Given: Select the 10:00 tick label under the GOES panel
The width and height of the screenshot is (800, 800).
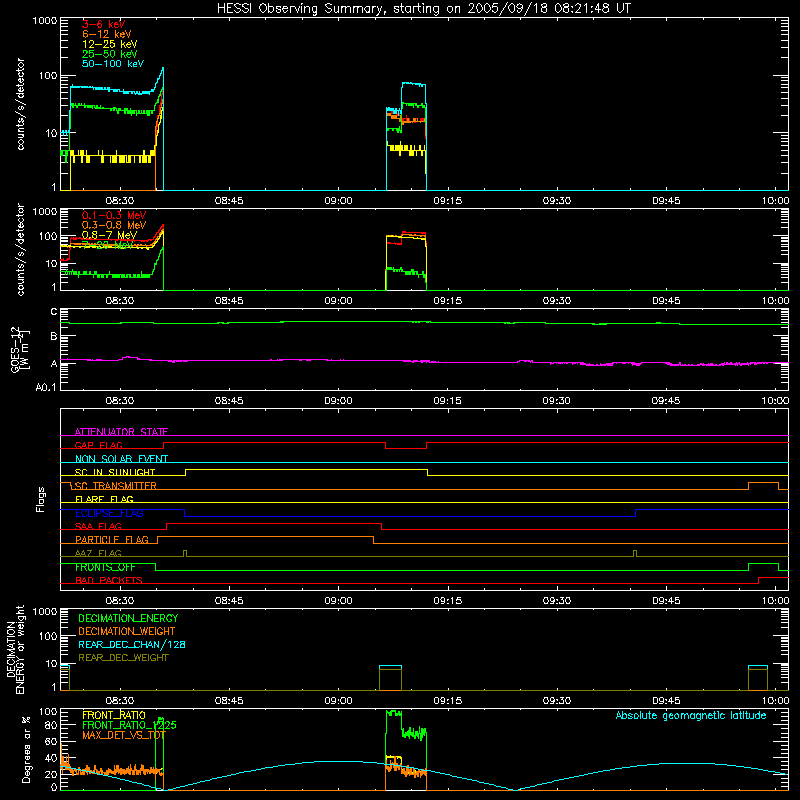Looking at the screenshot, I should [775, 401].
